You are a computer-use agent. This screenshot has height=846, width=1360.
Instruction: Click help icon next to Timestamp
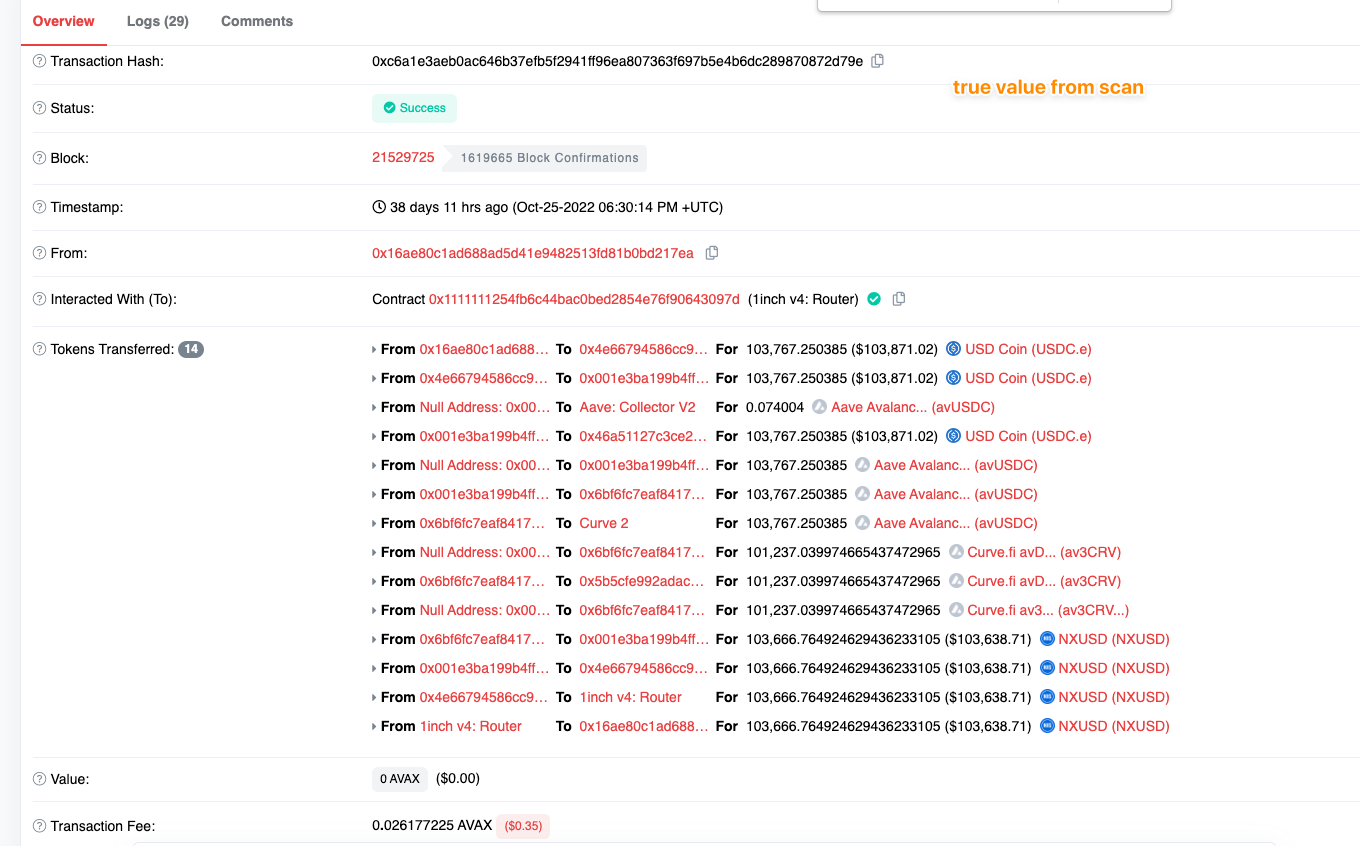pos(39,207)
